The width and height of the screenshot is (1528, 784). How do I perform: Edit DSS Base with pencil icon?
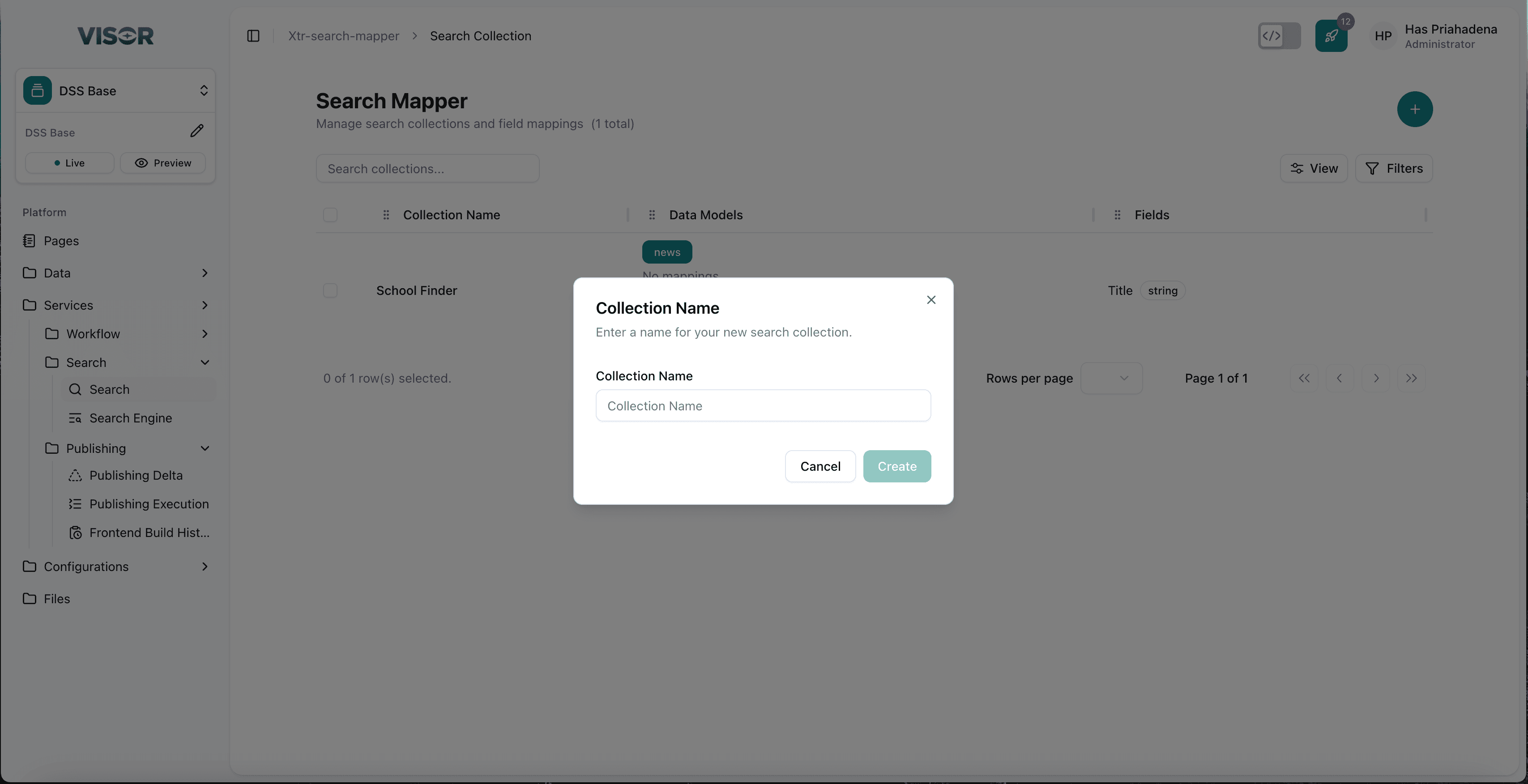[x=196, y=131]
